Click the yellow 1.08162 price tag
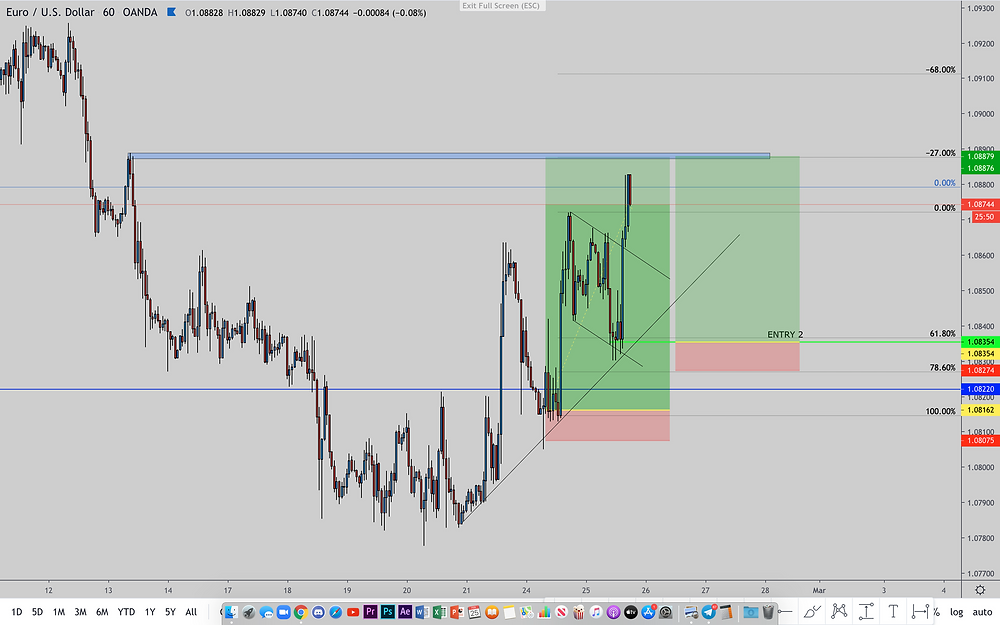The height and width of the screenshot is (625, 1000). [x=980, y=410]
